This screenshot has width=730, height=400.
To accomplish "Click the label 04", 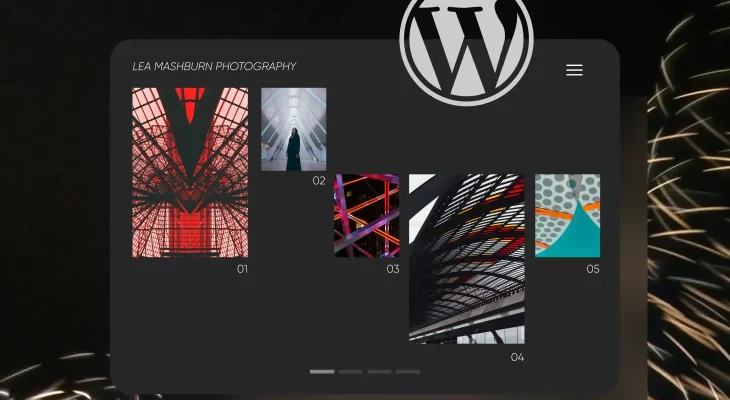I will pyautogui.click(x=517, y=357).
